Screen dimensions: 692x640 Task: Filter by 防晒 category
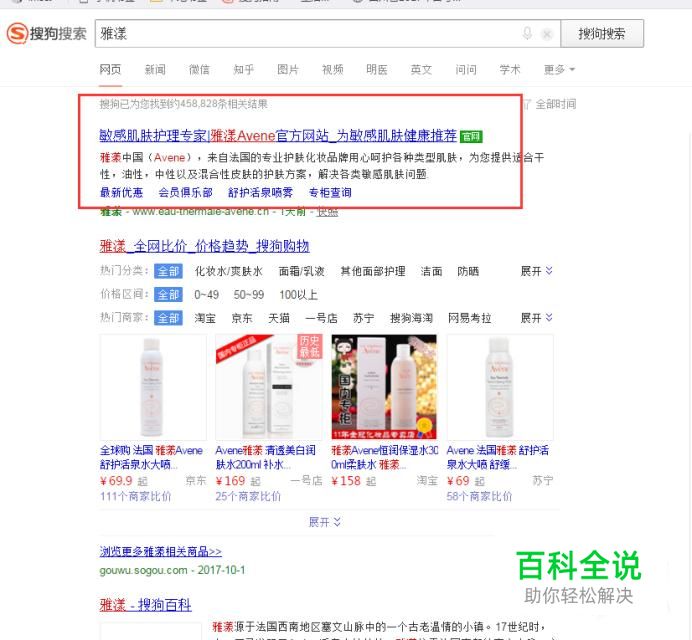(468, 271)
